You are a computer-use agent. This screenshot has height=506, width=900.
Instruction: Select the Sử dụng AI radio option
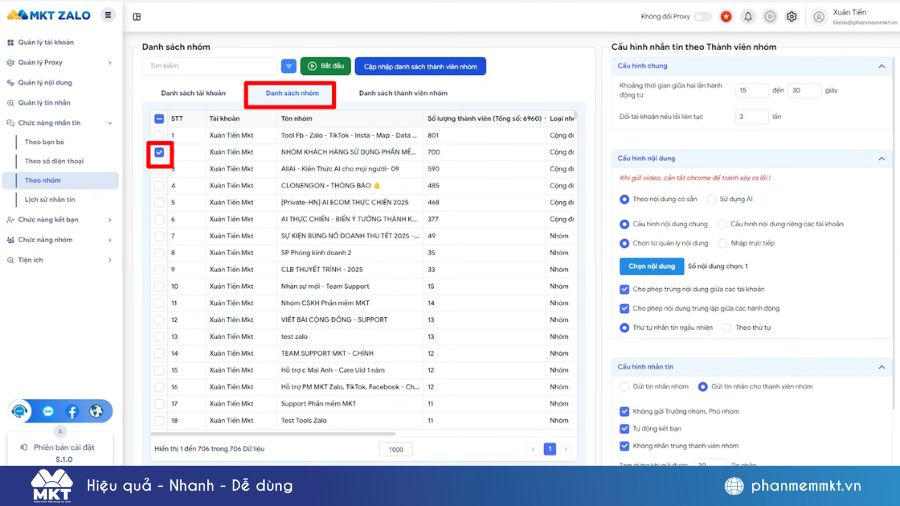coord(712,199)
